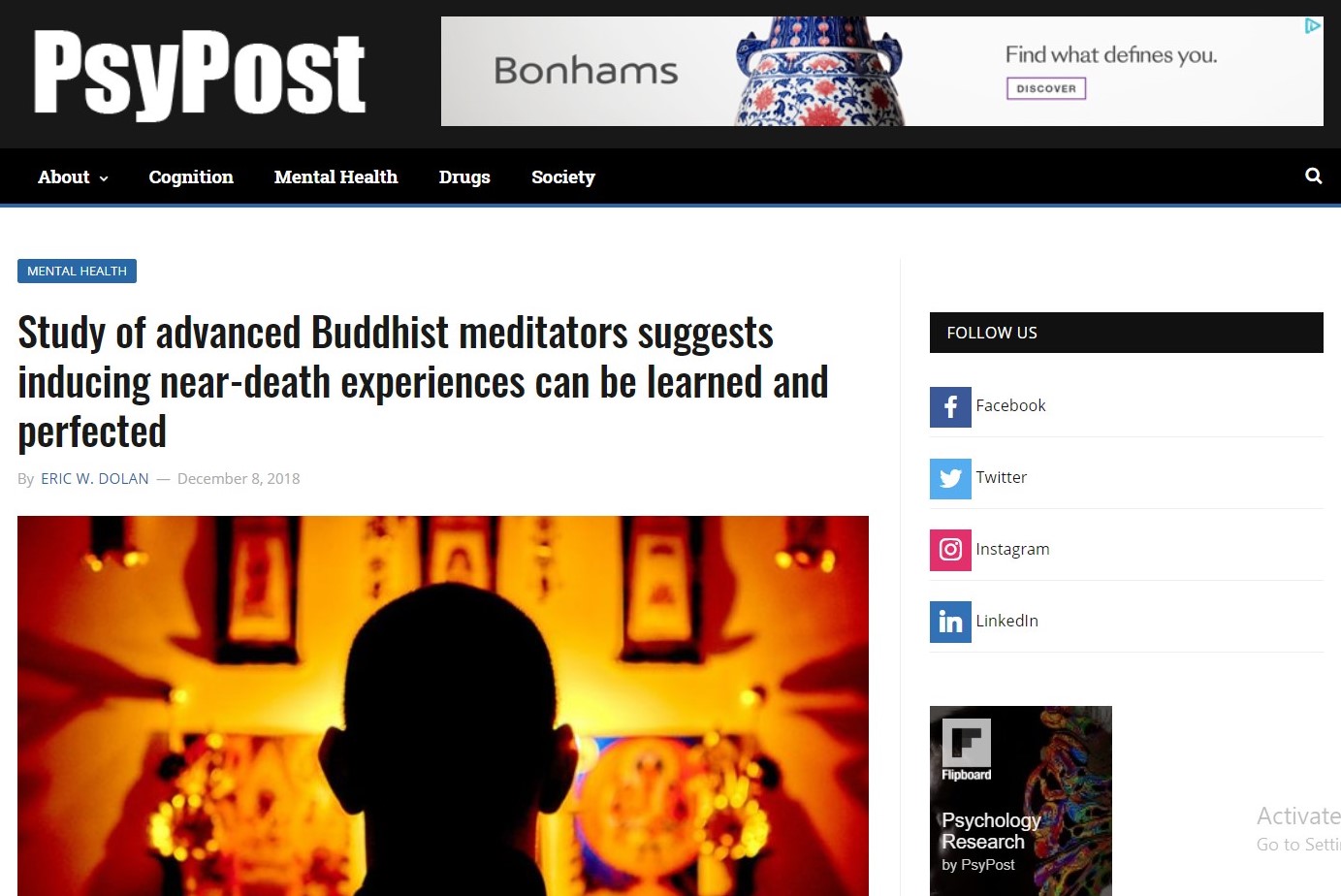Screen dimensions: 1341x896
Task: Expand the About menu chevron
Action: 104,178
